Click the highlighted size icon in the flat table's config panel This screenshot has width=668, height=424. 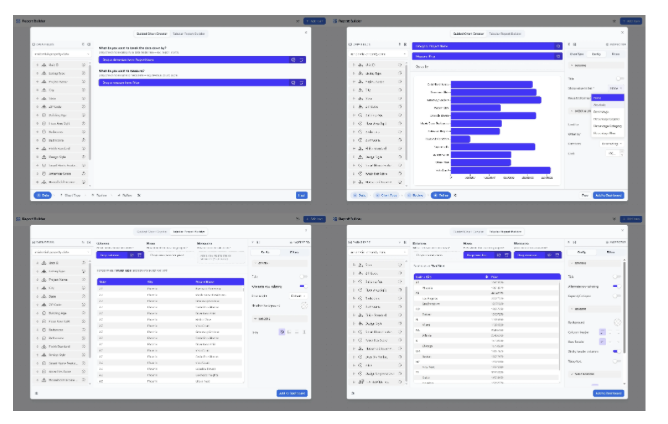click(282, 332)
